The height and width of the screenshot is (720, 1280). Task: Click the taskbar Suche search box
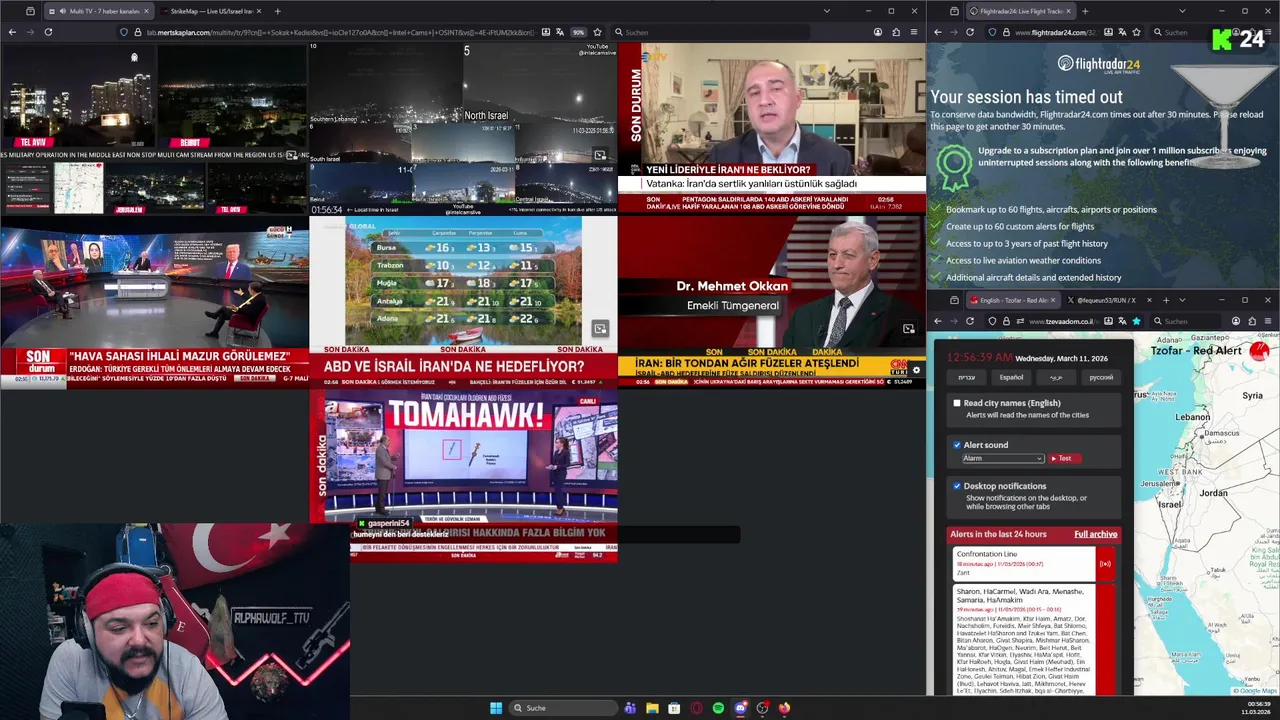point(563,708)
